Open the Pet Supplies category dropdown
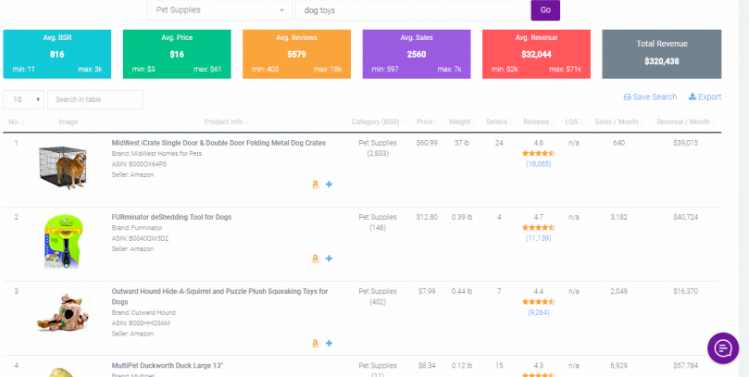 [220, 10]
